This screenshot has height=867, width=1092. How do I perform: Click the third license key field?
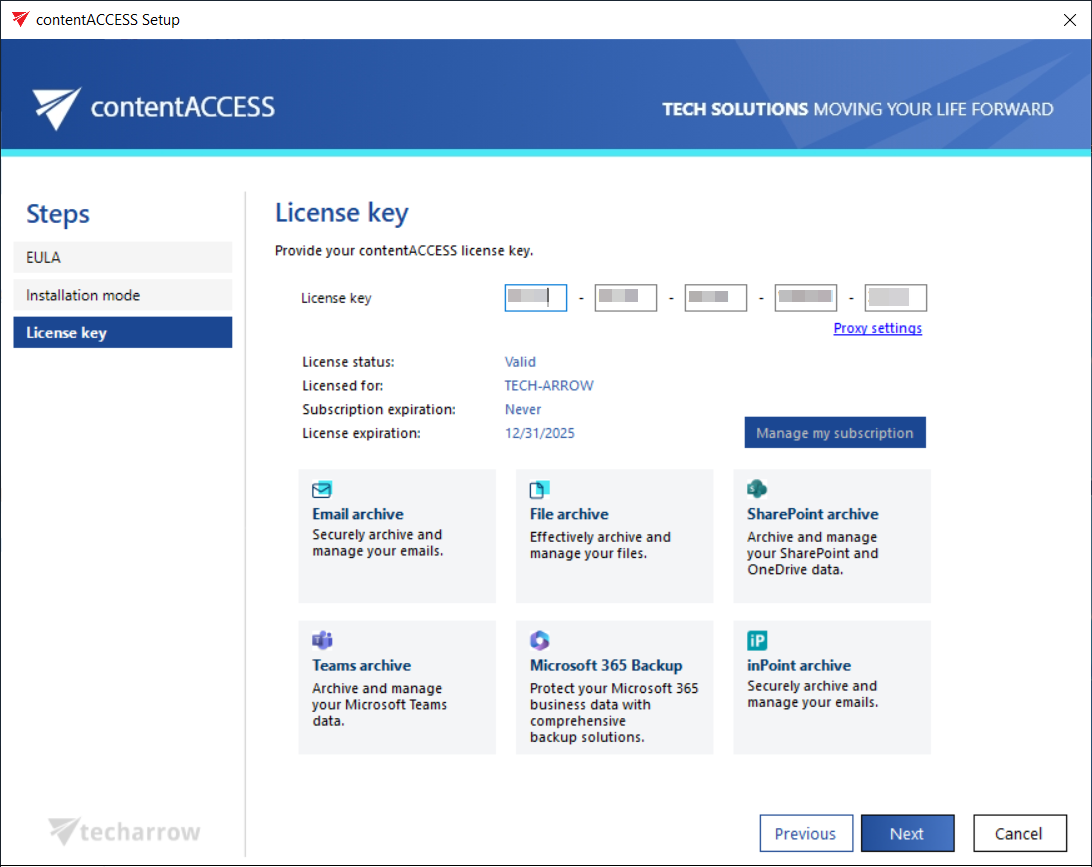[x=715, y=298]
